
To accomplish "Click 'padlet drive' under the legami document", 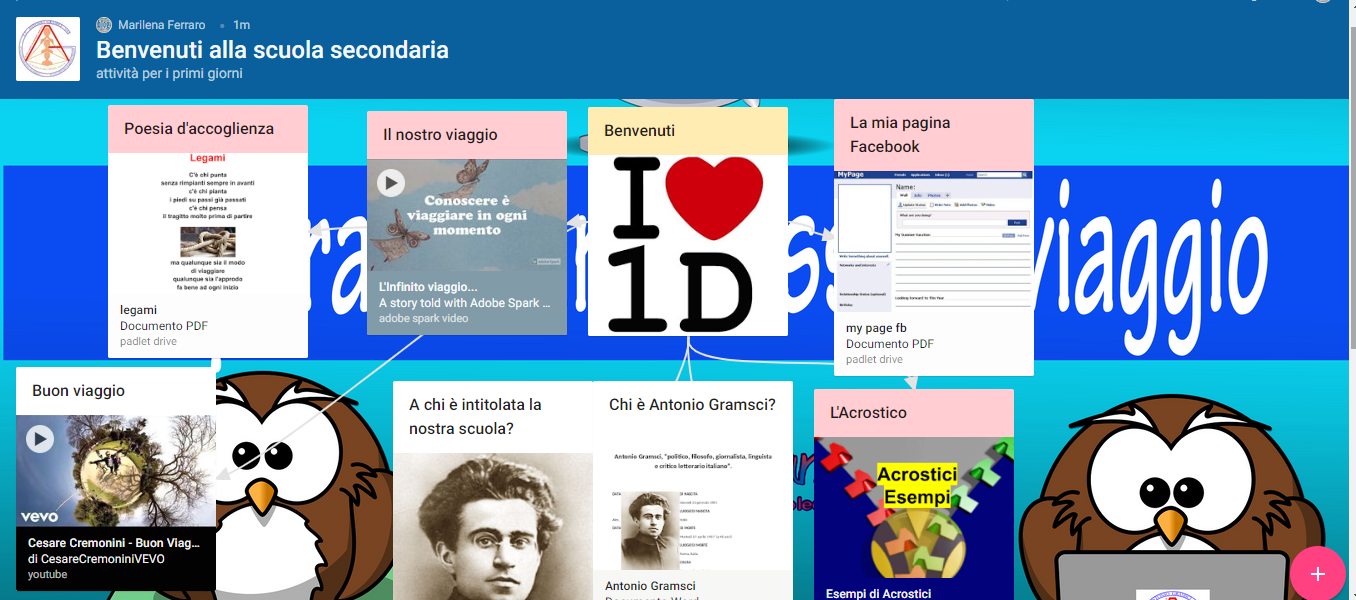I will tap(148, 342).
